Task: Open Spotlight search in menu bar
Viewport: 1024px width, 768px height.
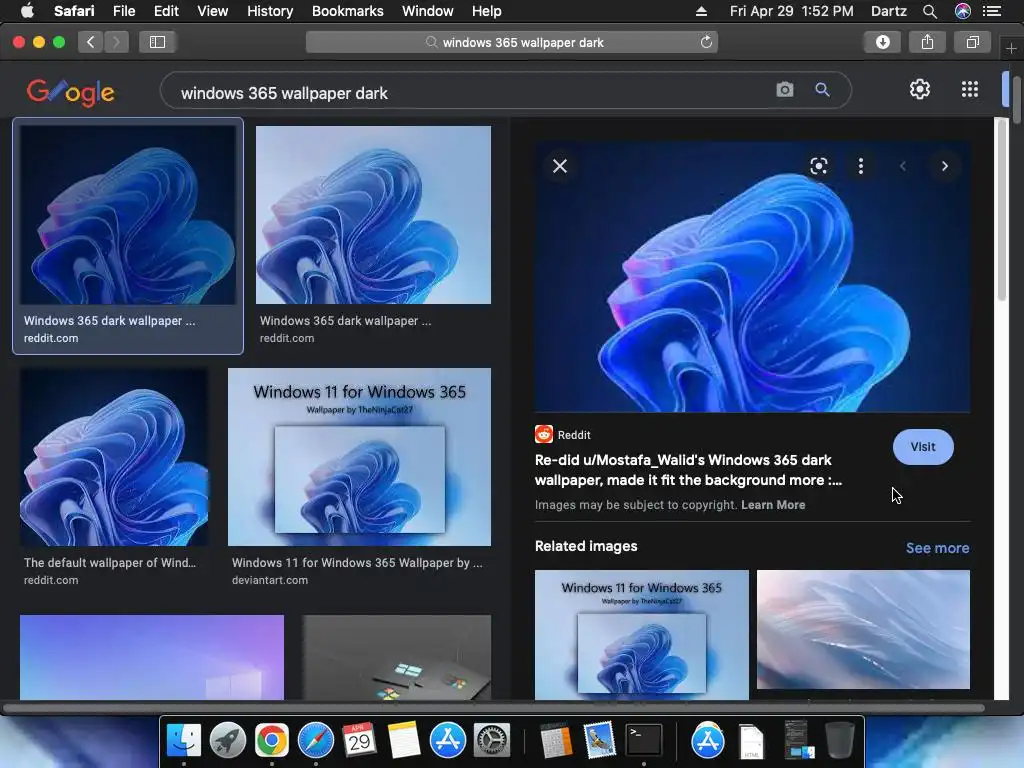Action: 930,11
